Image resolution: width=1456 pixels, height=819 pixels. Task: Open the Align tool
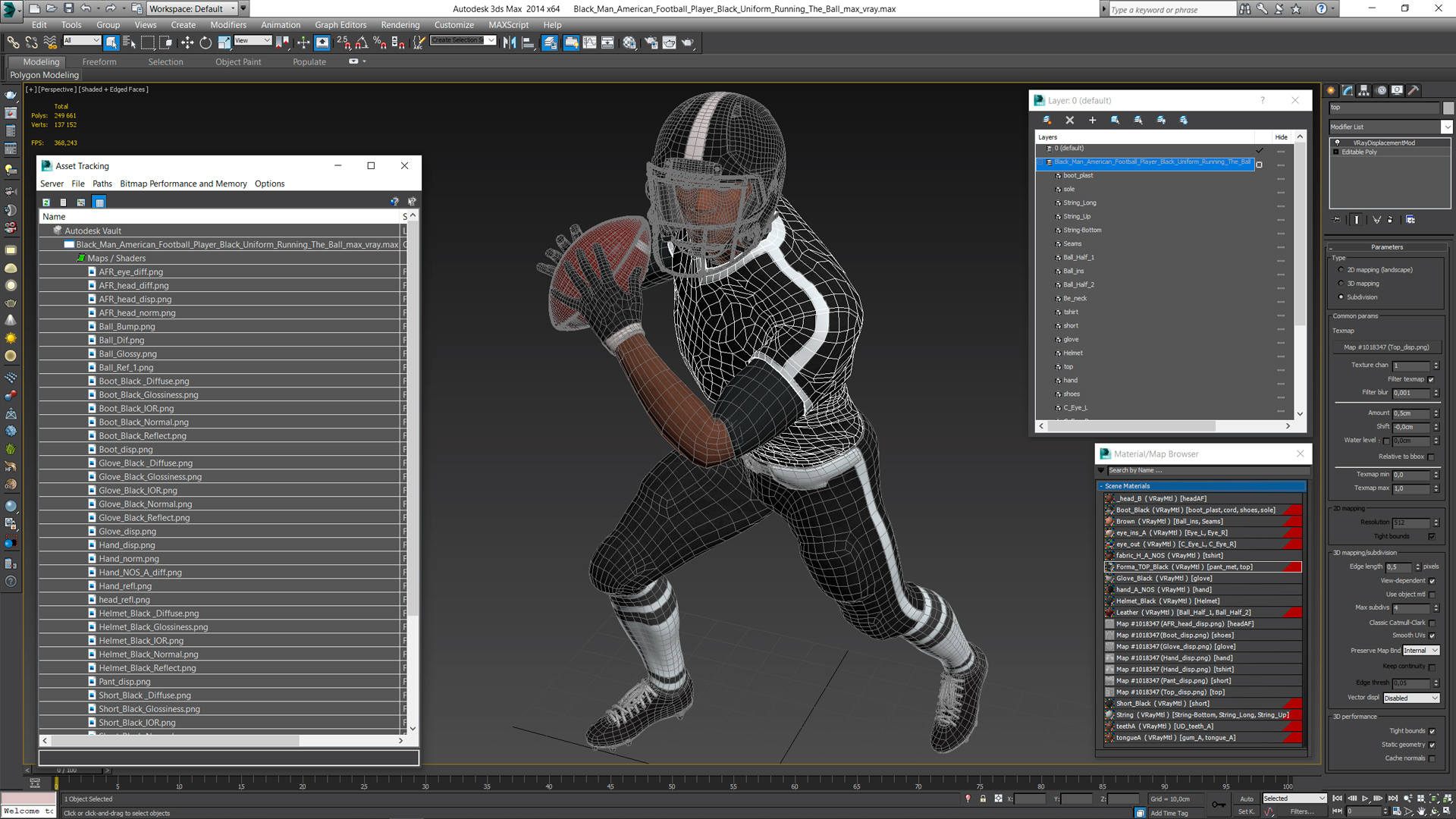pyautogui.click(x=529, y=42)
